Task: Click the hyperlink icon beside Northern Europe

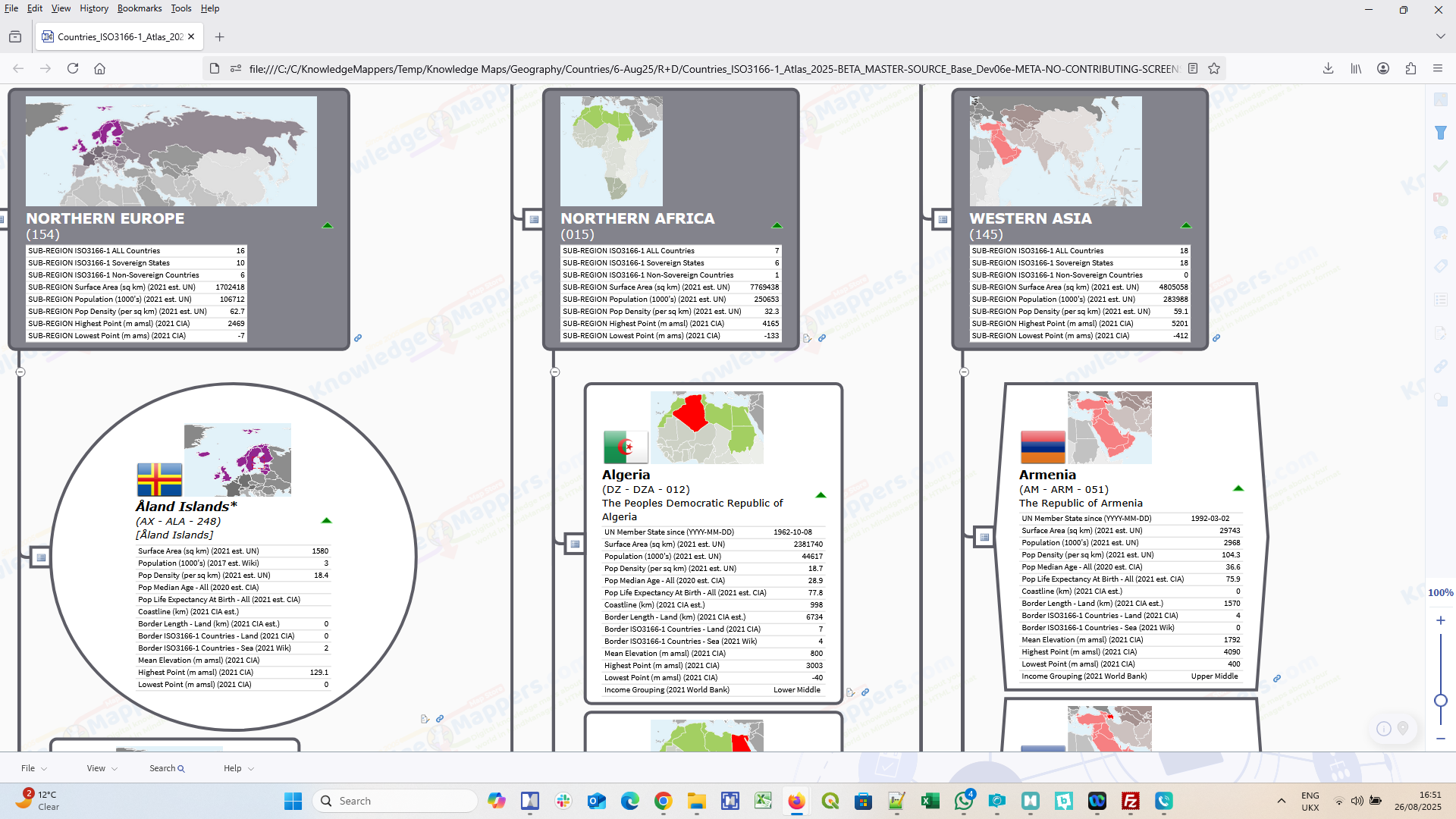Action: pyautogui.click(x=358, y=338)
